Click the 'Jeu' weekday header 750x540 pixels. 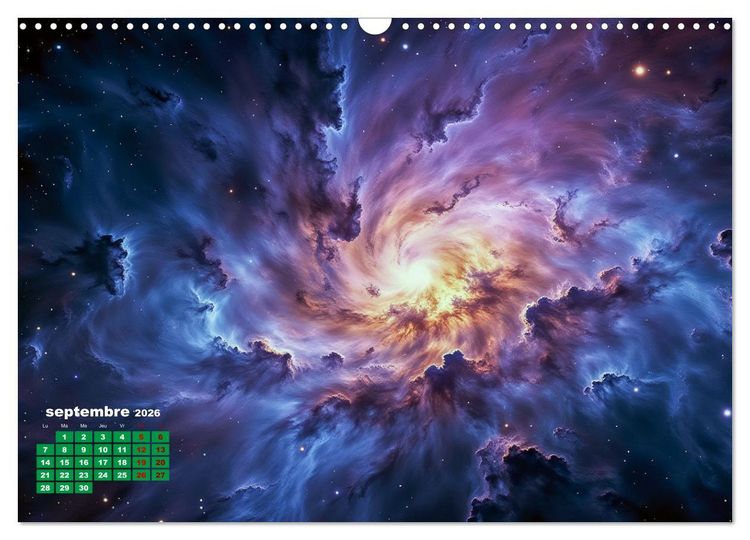point(103,426)
